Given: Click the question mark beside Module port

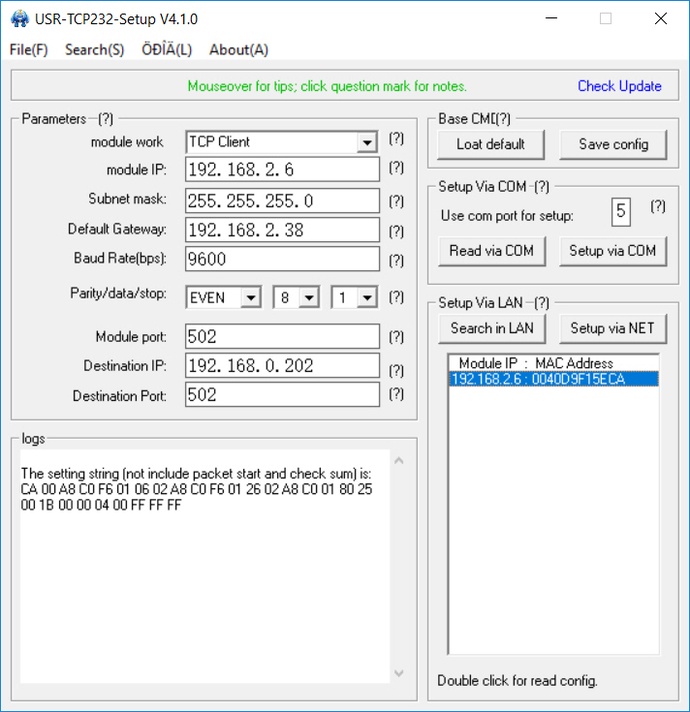Looking at the screenshot, I should pos(396,336).
